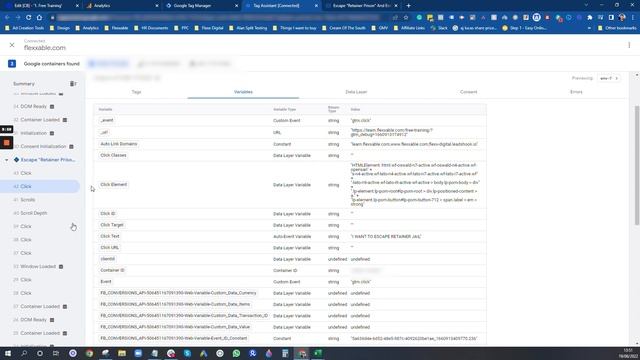Switch to the Tags tab
This screenshot has height=360, width=640.
[136, 92]
